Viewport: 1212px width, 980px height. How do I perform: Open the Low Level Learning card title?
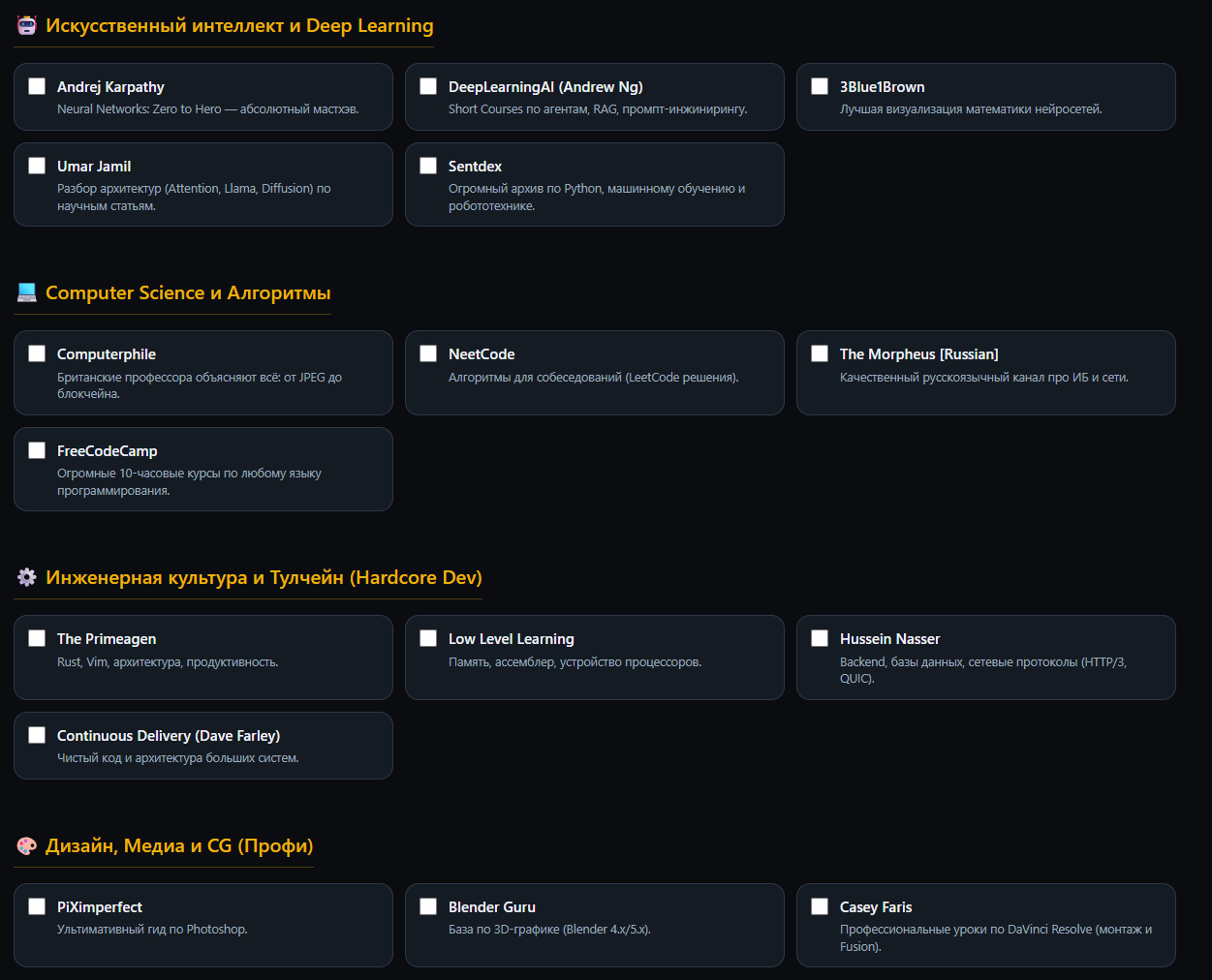(512, 639)
